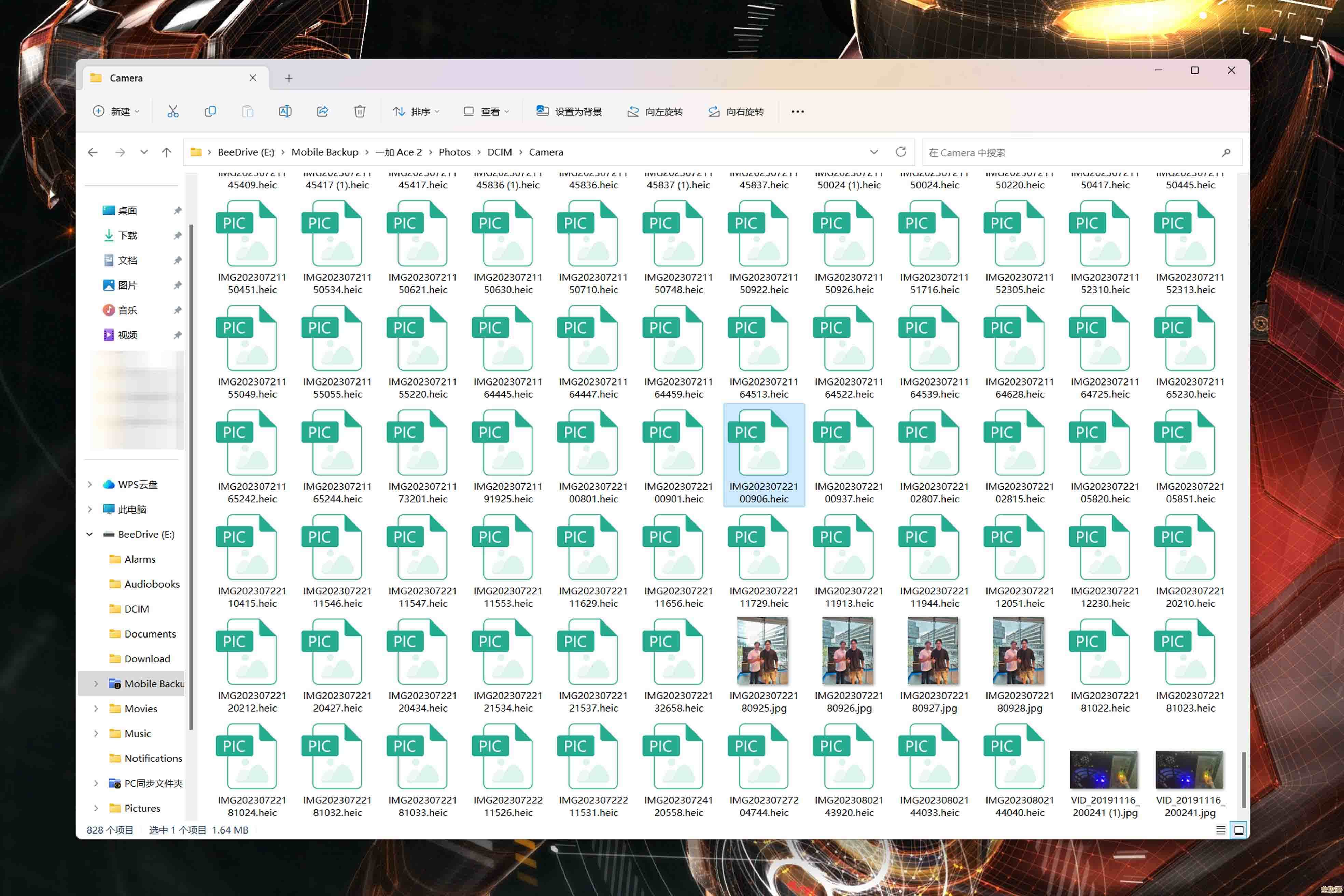Unpin the 桌面 quick access item
The height and width of the screenshot is (896, 1344).
pos(178,211)
